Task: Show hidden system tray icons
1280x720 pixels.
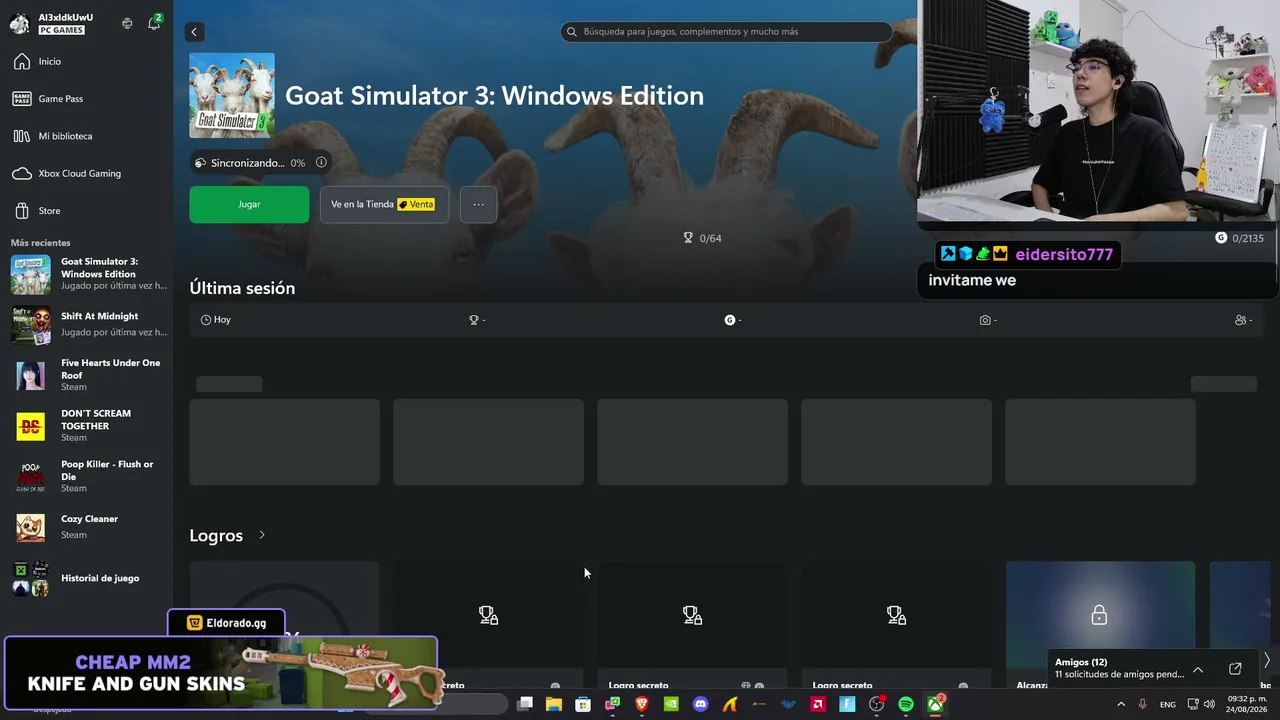Action: tap(1121, 705)
